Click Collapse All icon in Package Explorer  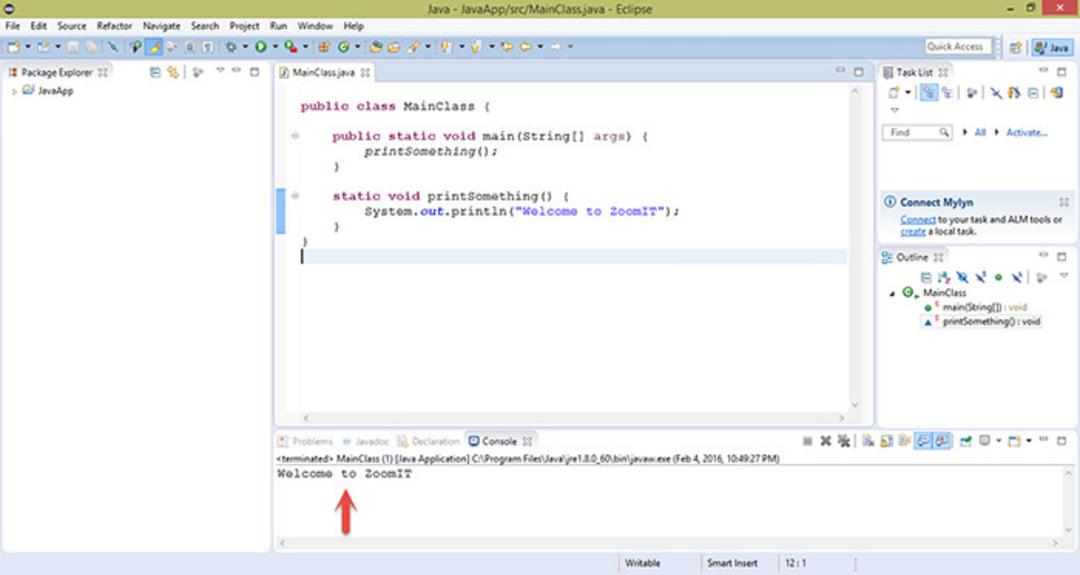(155, 72)
